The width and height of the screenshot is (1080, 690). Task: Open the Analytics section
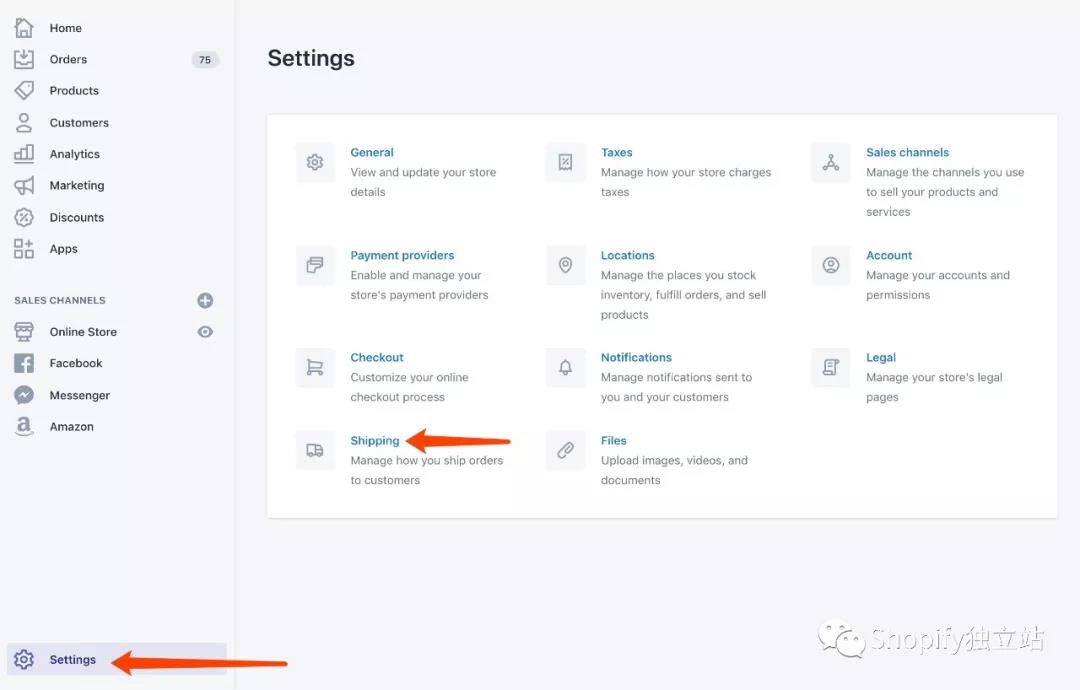pos(75,154)
